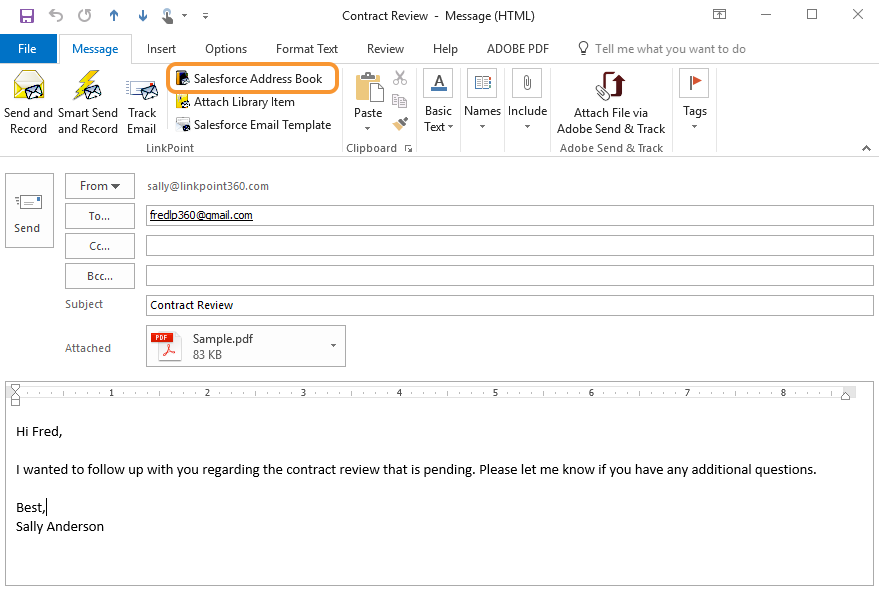Click in the message body after Best,

(x=47, y=507)
